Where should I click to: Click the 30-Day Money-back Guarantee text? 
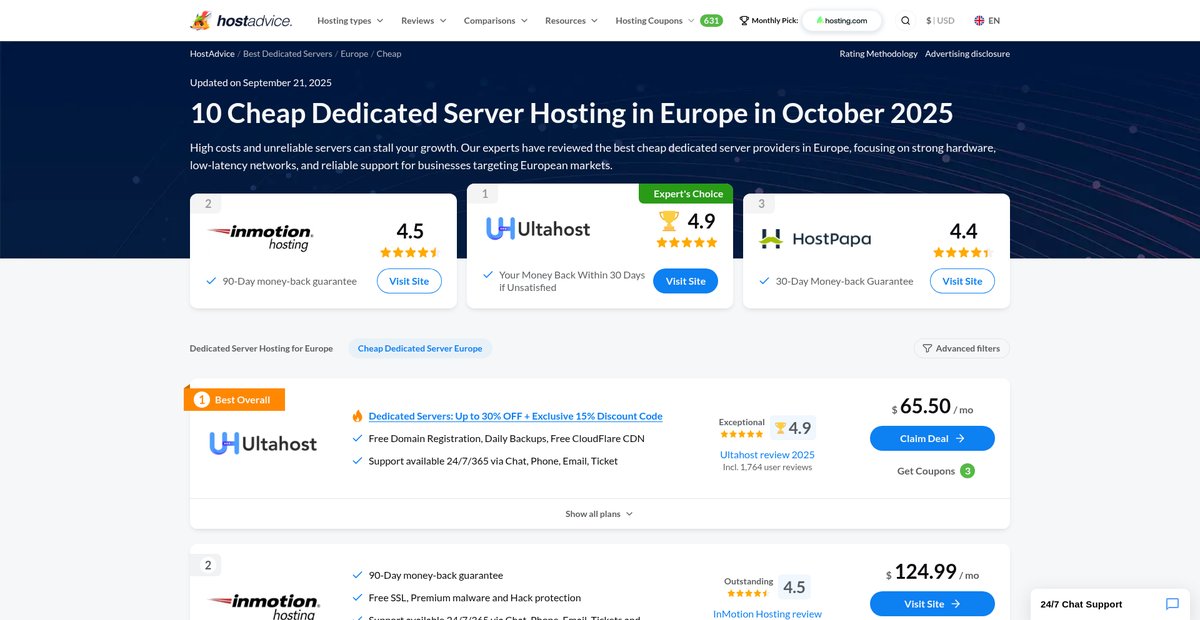(x=844, y=282)
